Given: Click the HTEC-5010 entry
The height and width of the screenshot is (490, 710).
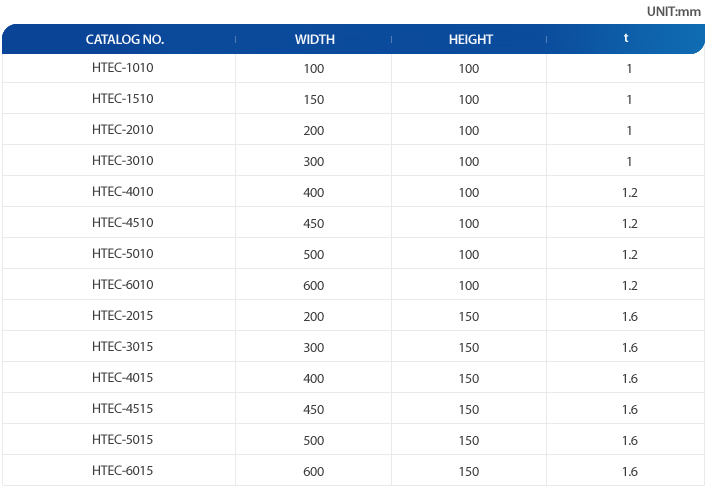Looking at the screenshot, I should point(123,254).
